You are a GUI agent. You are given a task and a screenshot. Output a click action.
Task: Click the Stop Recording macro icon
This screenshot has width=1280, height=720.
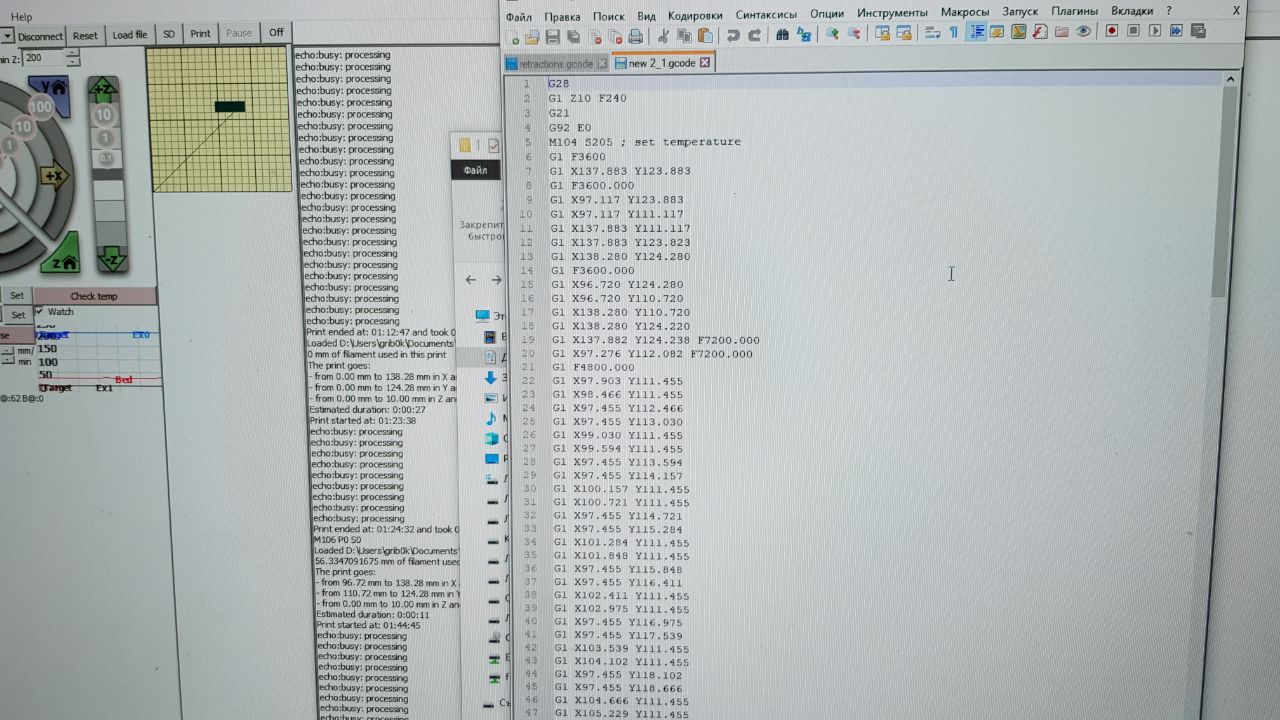(1133, 31)
